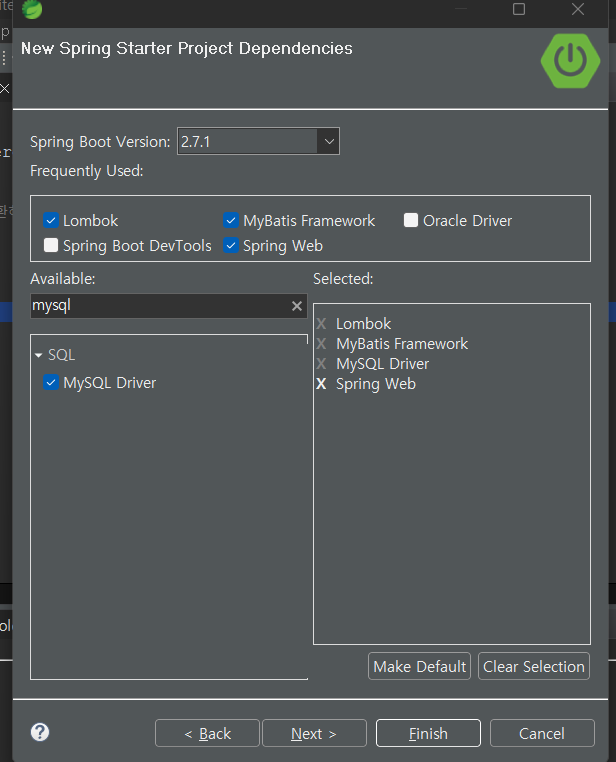This screenshot has width=616, height=762.
Task: Collapse the SQL category
Action: point(39,355)
